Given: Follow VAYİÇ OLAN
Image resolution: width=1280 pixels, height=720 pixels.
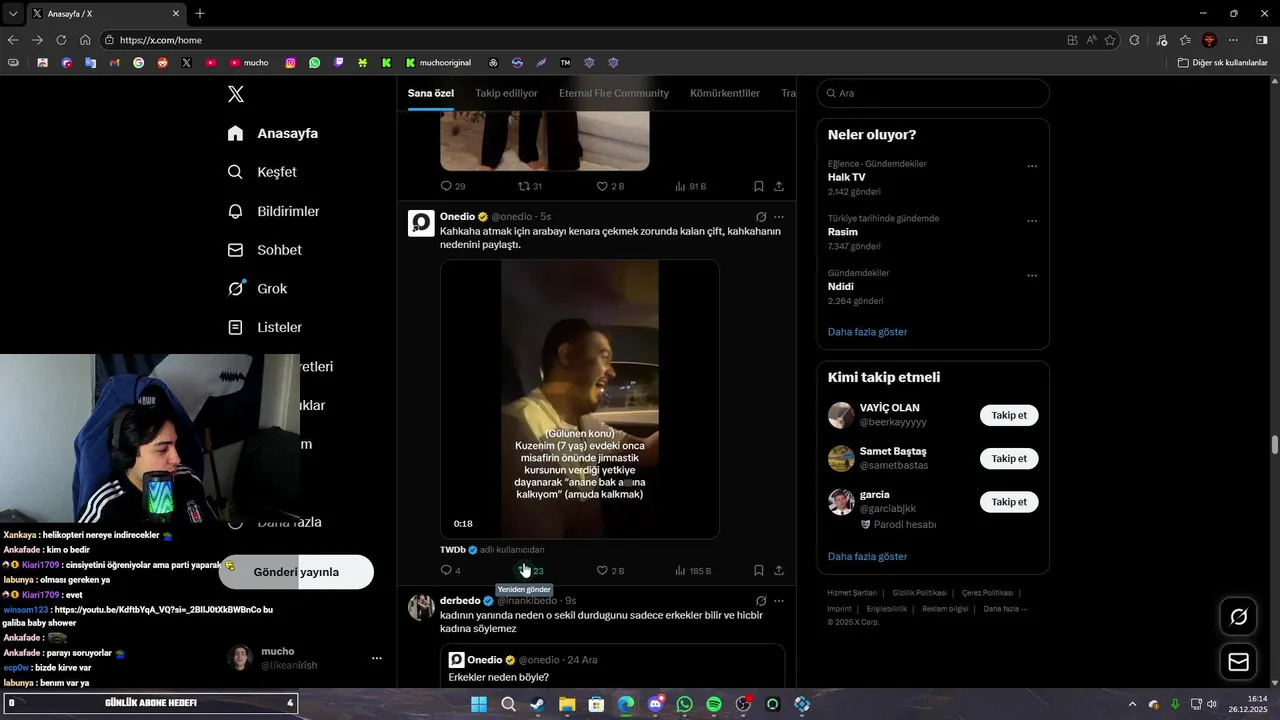Looking at the screenshot, I should click(1009, 415).
